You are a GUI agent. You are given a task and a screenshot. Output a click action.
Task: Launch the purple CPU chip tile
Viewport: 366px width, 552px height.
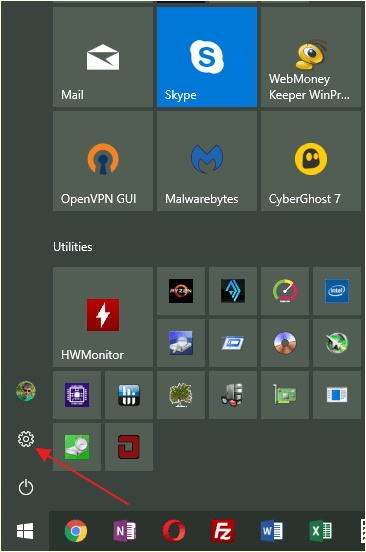(77, 395)
